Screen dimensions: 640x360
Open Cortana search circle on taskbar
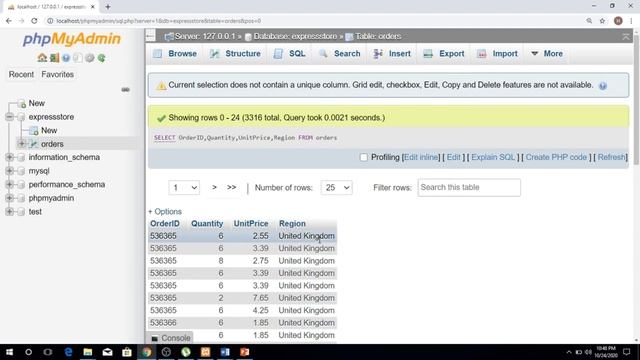29,352
